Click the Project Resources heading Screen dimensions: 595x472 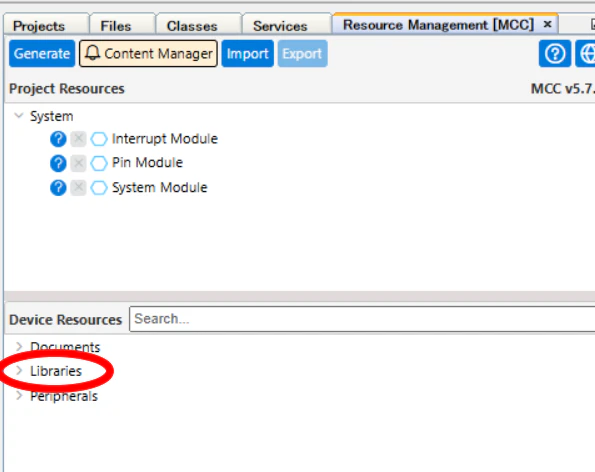tap(67, 88)
